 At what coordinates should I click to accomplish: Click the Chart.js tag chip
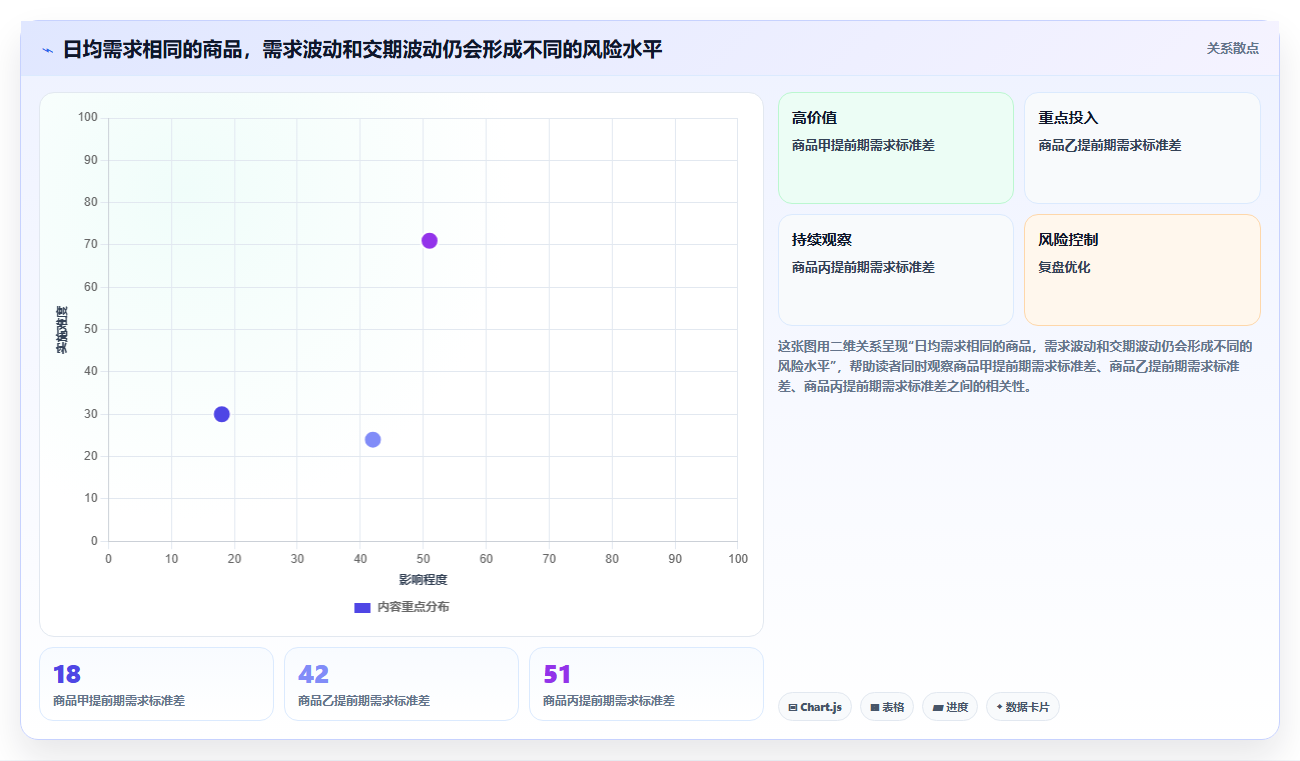point(815,707)
